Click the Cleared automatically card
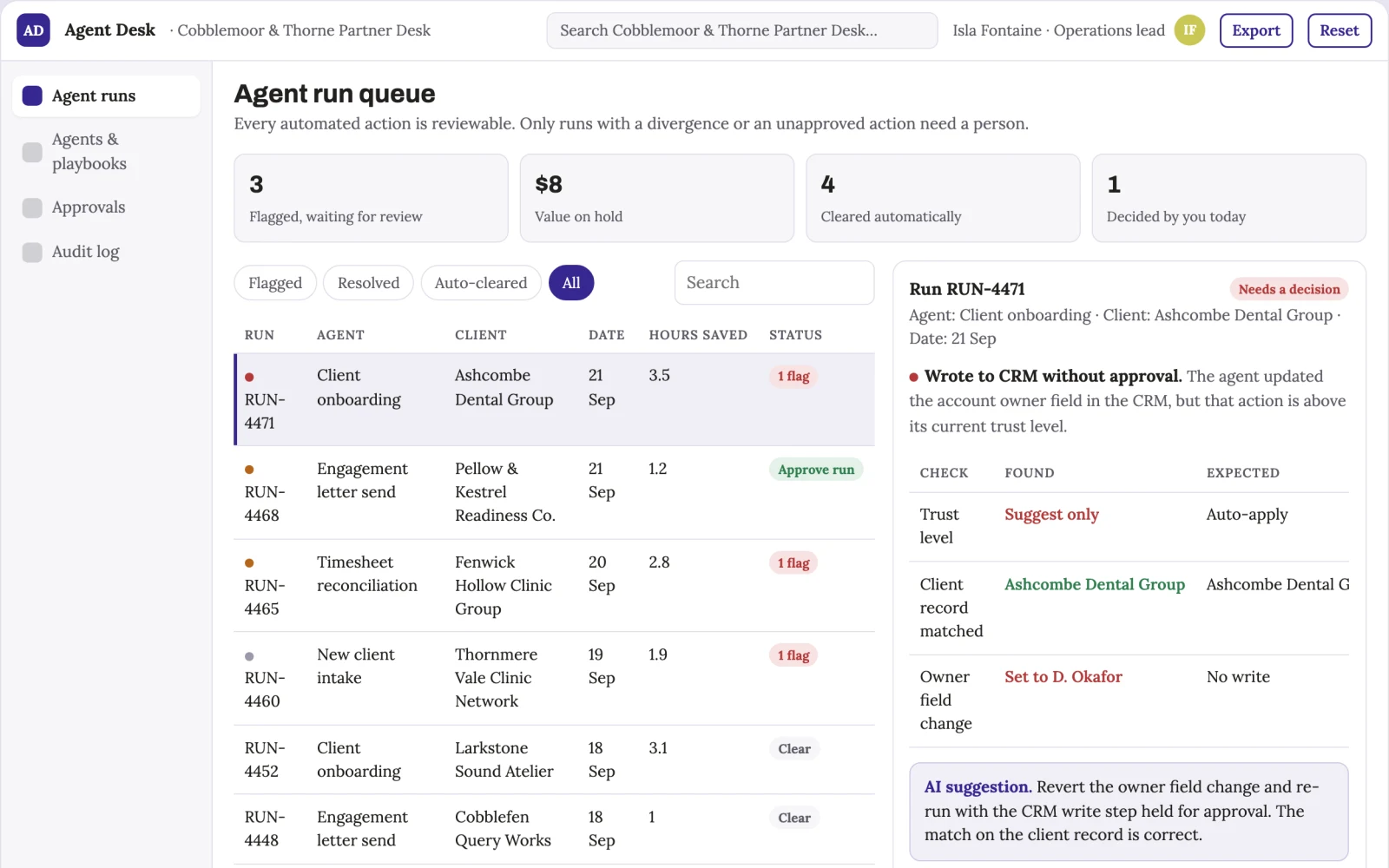 (x=943, y=198)
